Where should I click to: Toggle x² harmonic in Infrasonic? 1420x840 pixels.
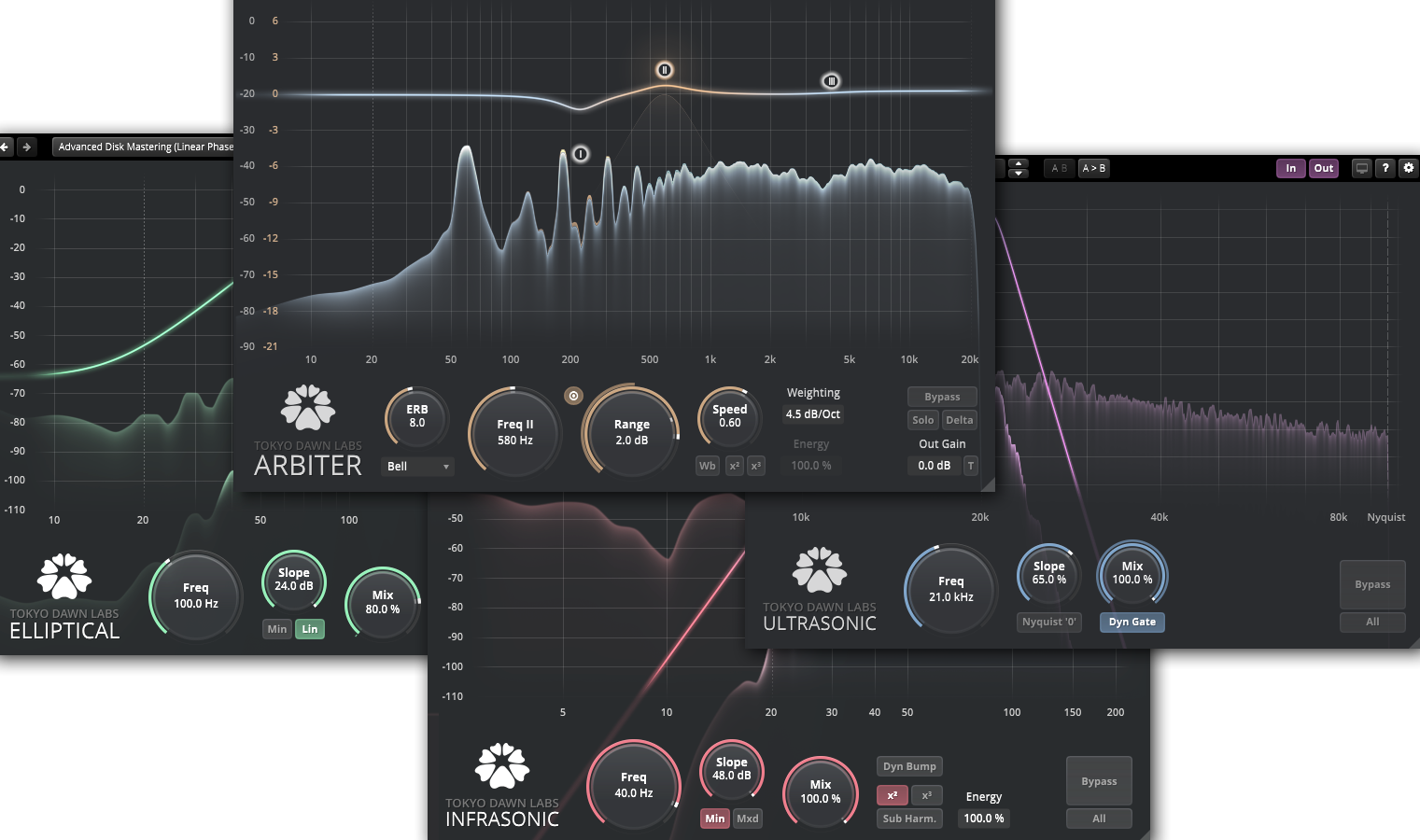click(893, 795)
